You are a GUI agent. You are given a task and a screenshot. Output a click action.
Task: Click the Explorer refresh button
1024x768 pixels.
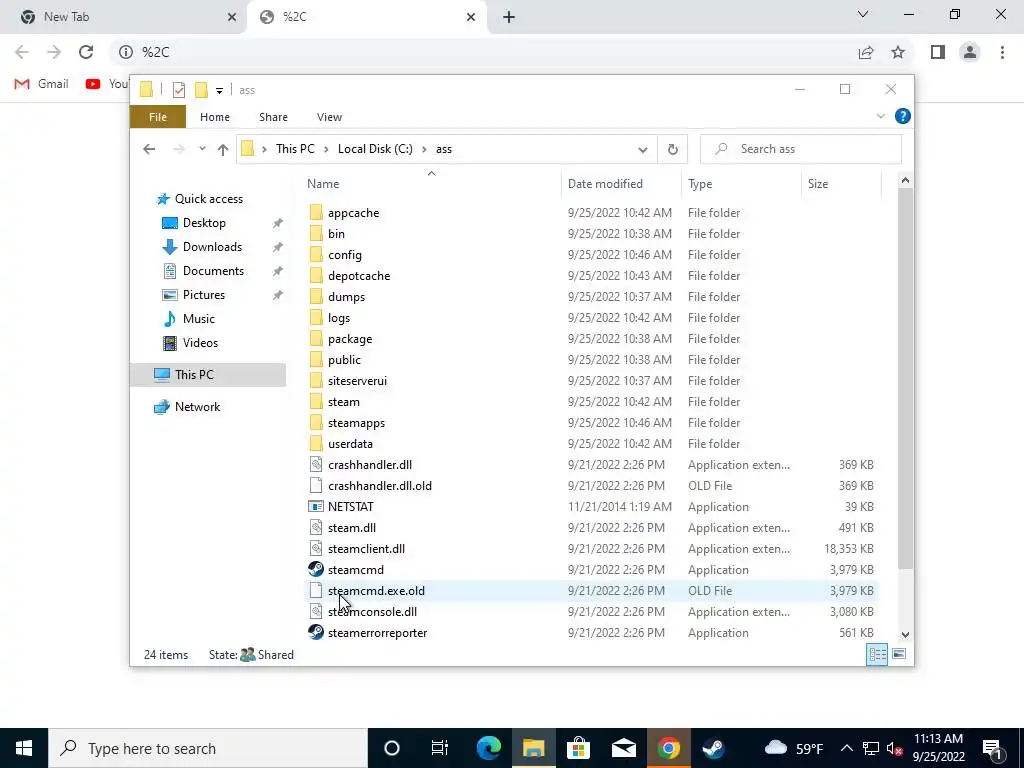coord(673,150)
